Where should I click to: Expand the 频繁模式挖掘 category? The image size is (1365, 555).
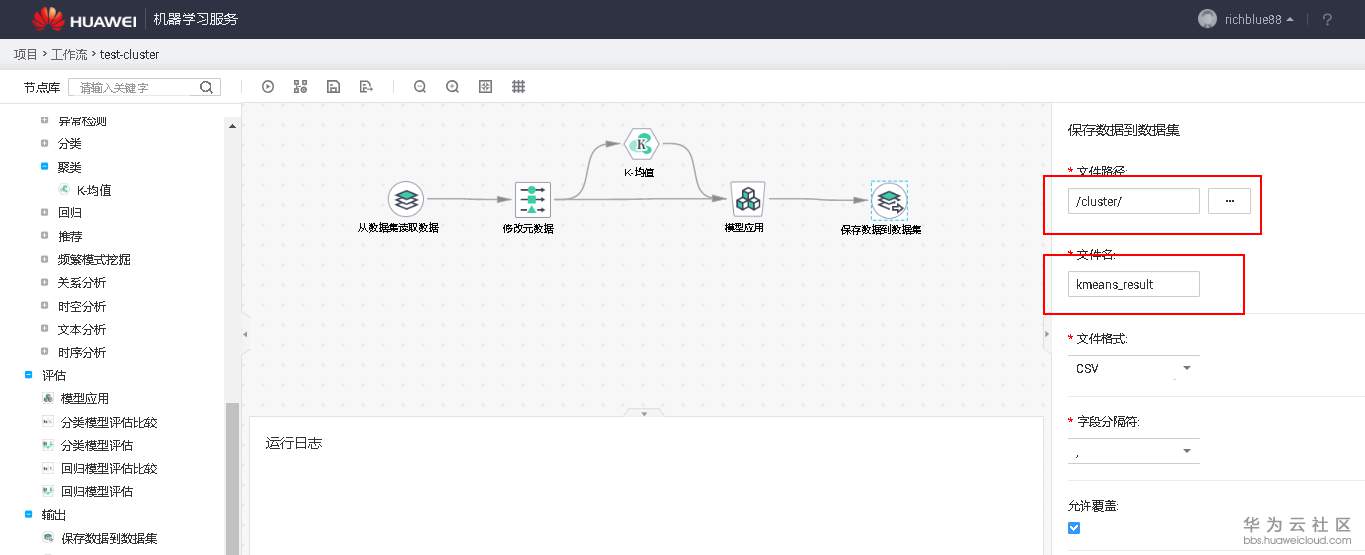tap(44, 259)
